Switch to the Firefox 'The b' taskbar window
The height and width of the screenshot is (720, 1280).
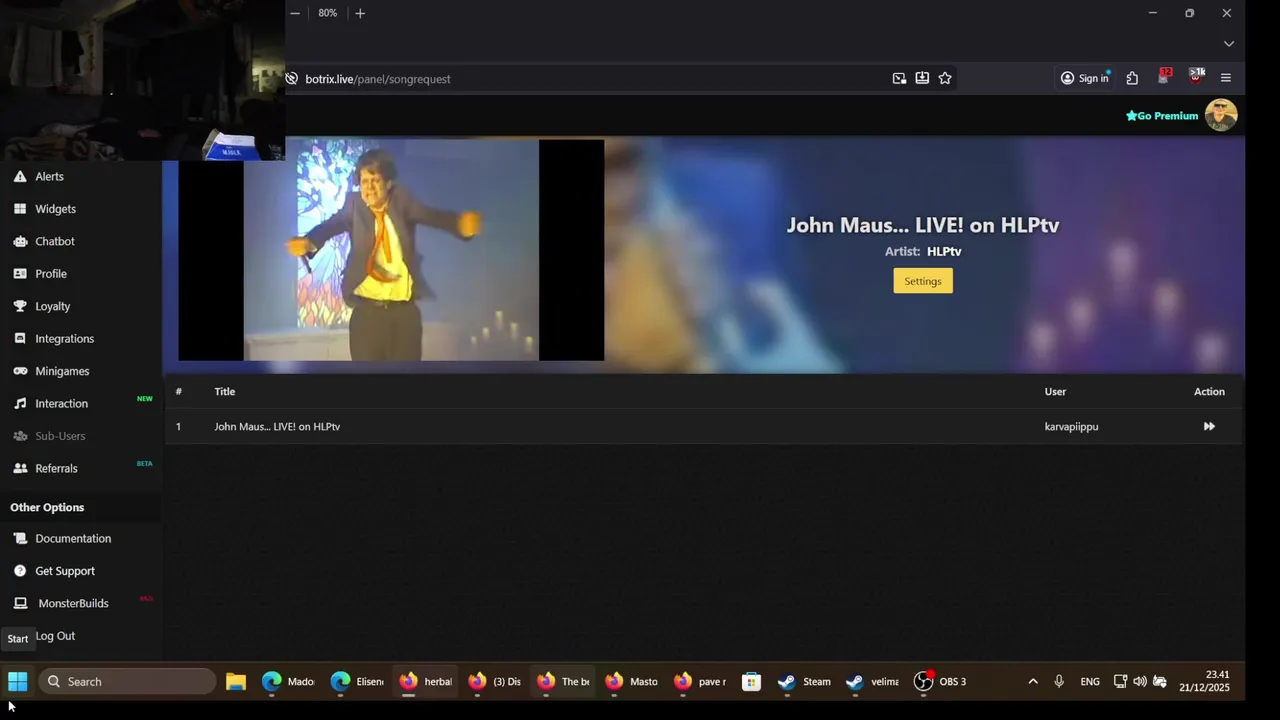pyautogui.click(x=563, y=682)
